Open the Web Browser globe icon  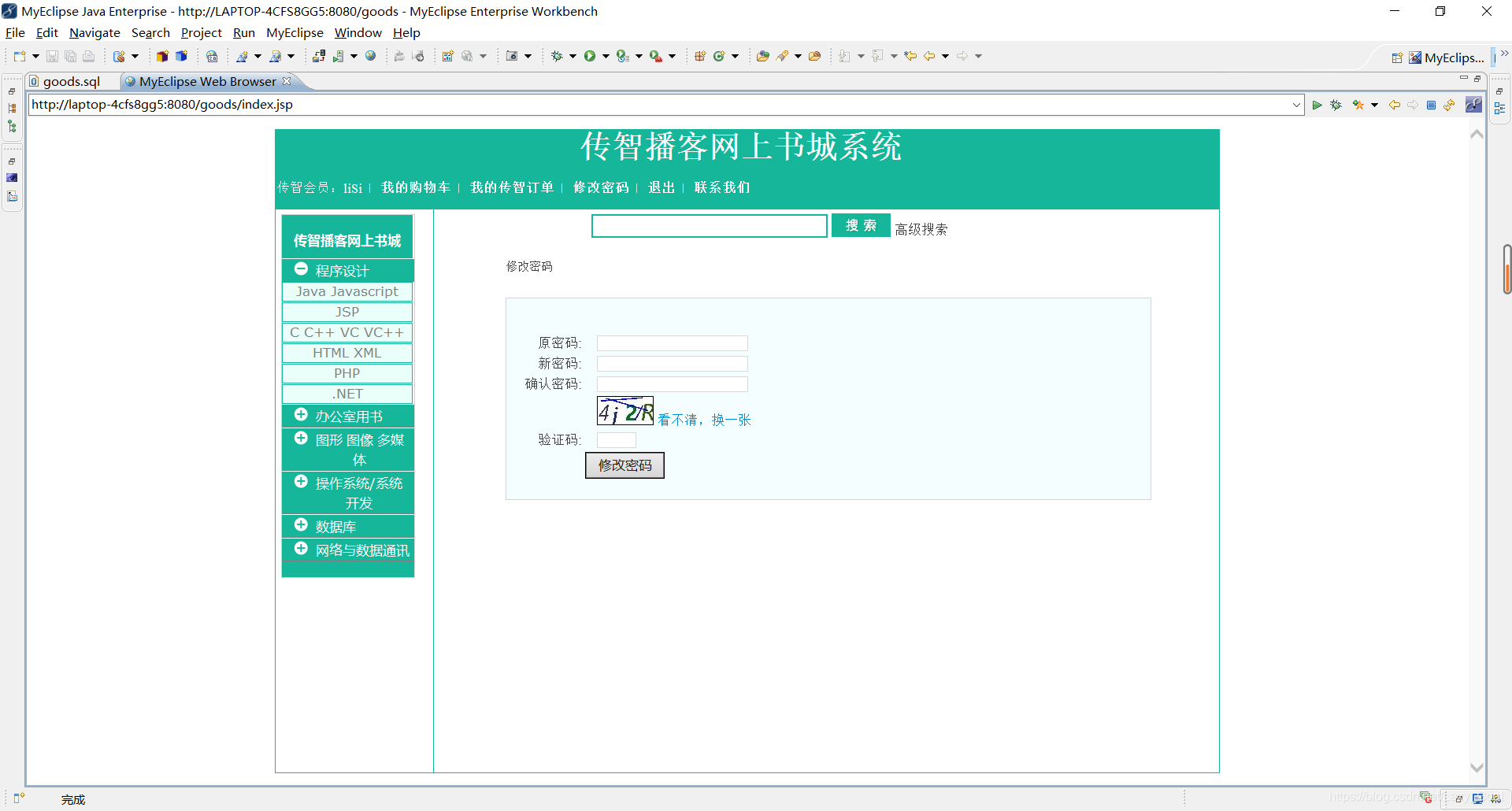click(x=370, y=56)
